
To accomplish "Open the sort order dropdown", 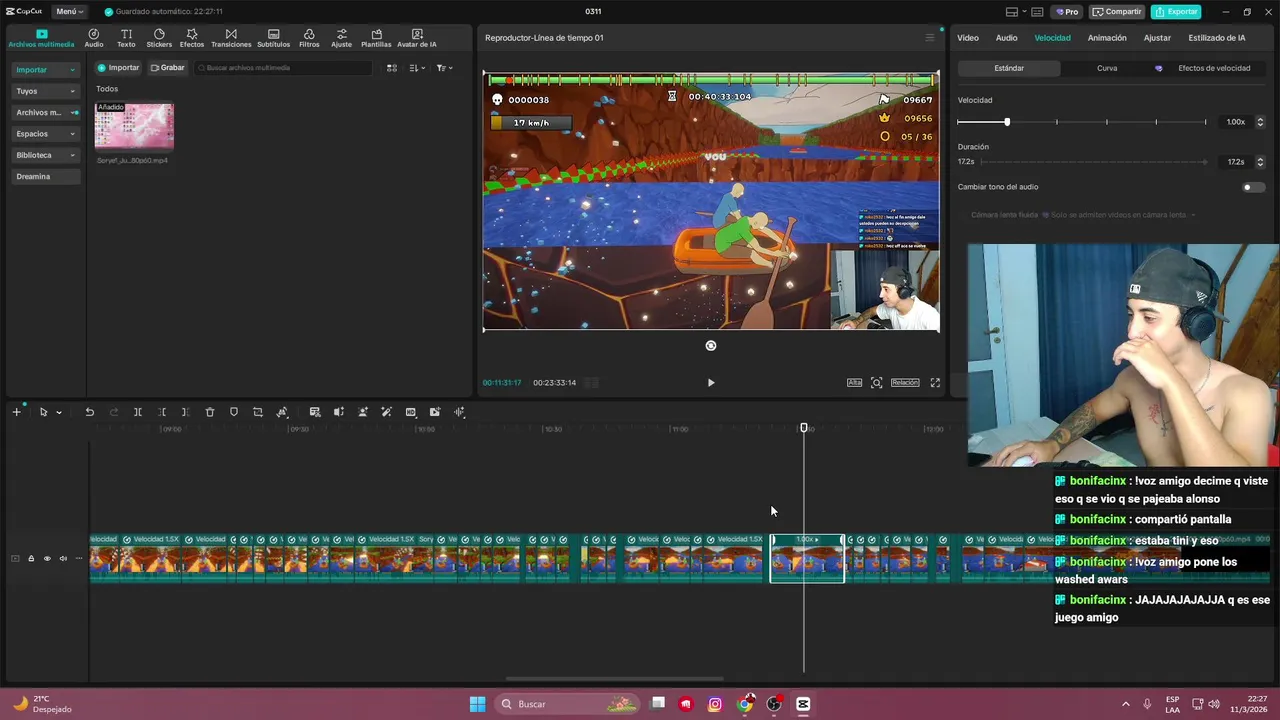I will pos(418,68).
